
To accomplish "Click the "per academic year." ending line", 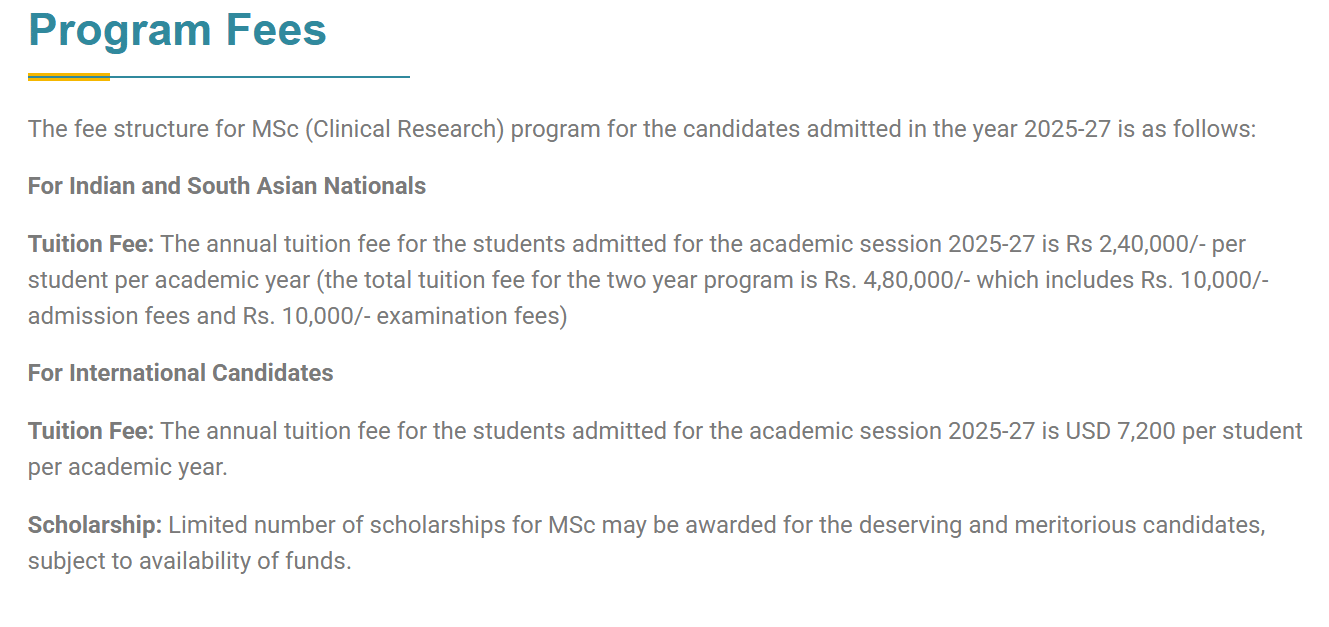I will [x=128, y=467].
